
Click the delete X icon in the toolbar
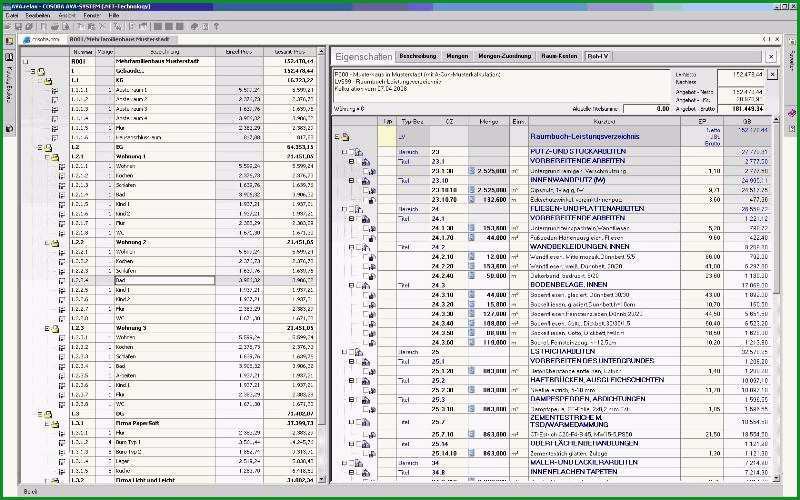tap(103, 27)
